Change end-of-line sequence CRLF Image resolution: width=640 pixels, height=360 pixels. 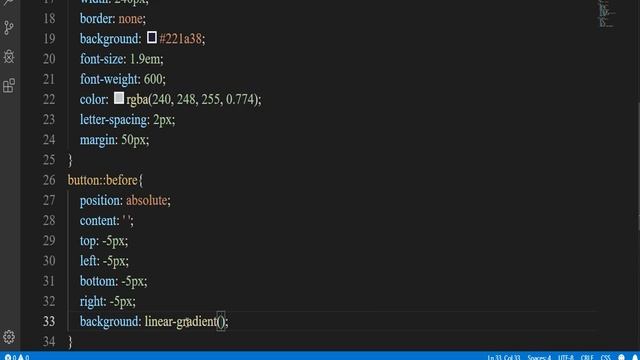click(x=587, y=357)
